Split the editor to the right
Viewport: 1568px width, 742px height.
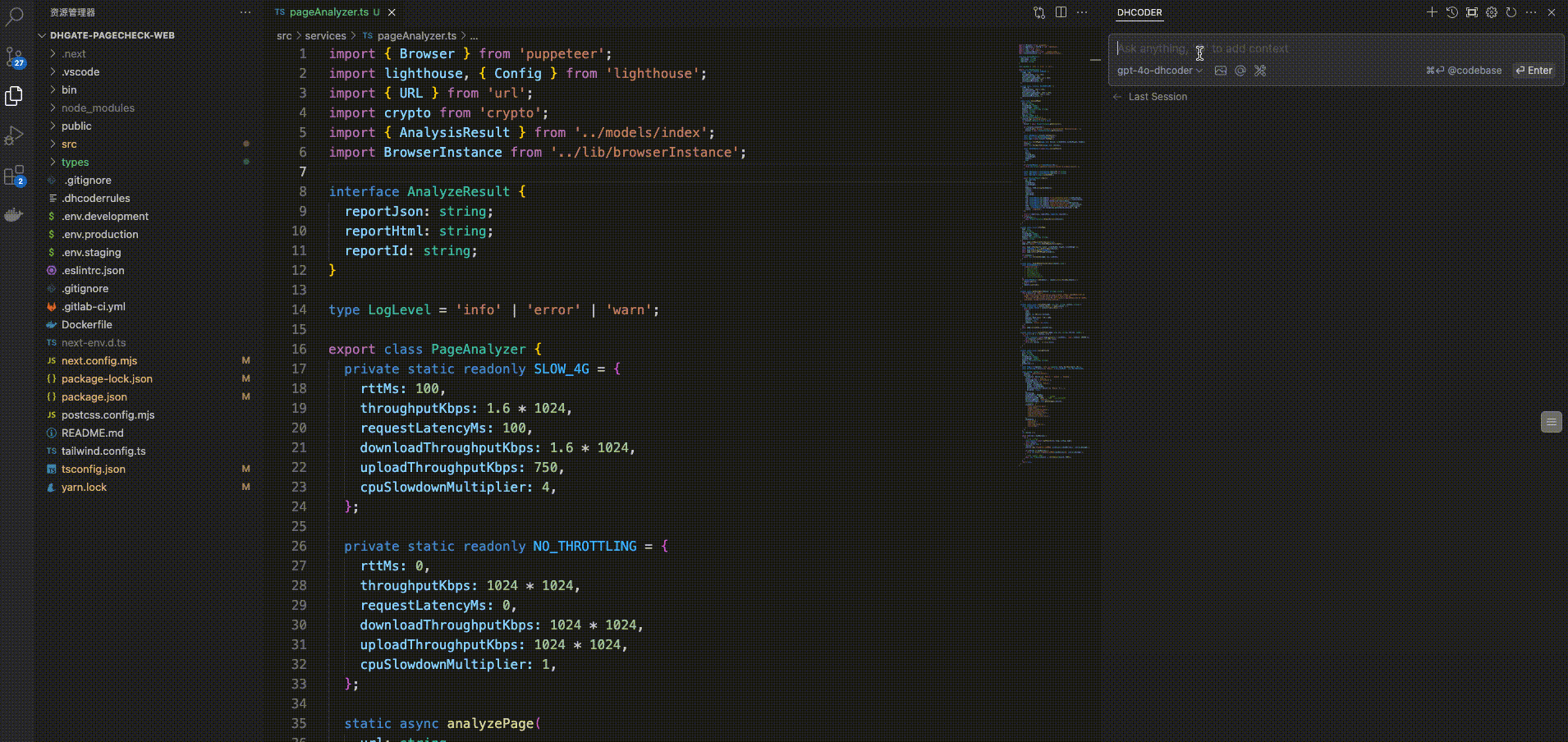(x=1061, y=12)
